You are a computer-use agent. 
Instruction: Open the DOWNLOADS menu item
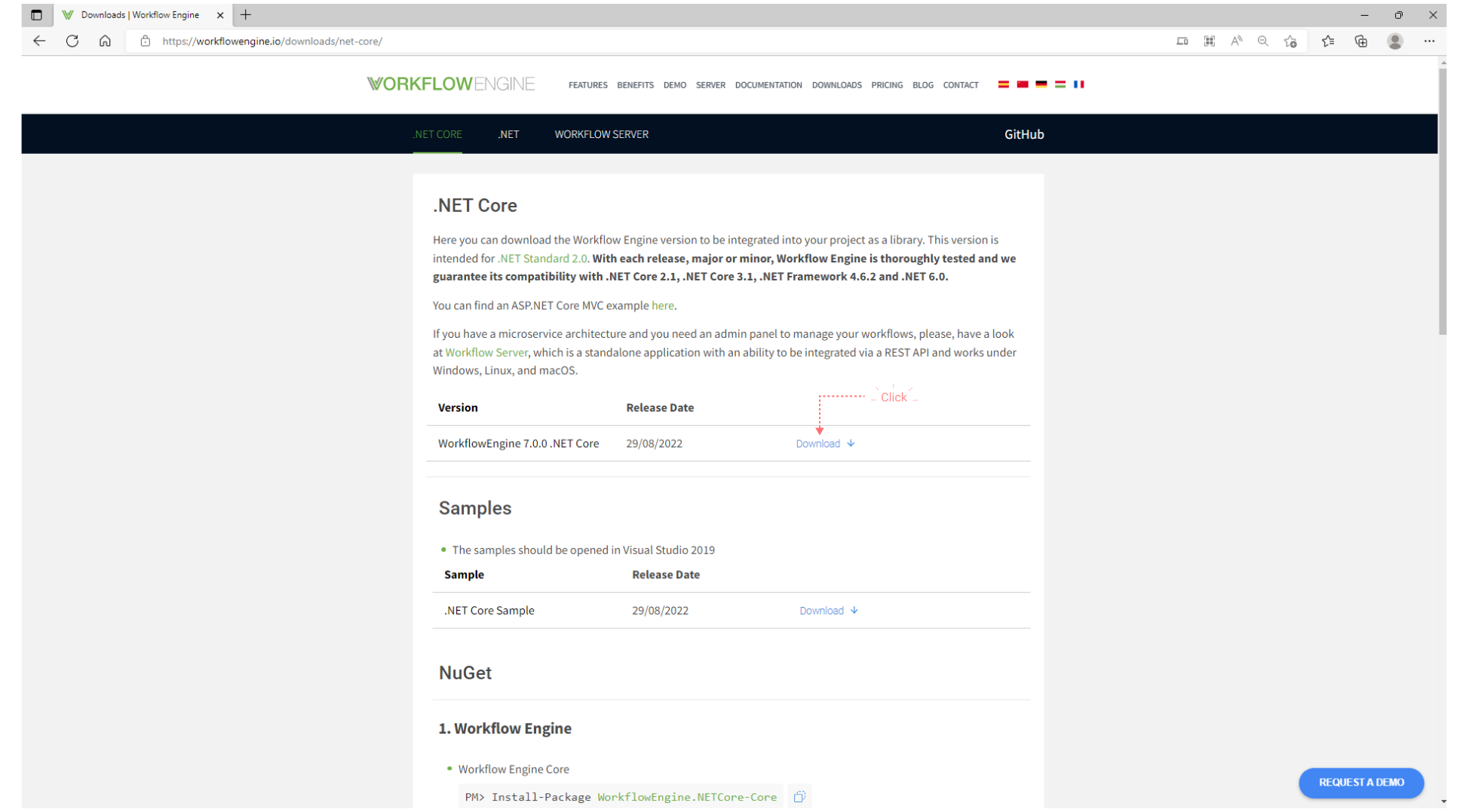[x=837, y=85]
